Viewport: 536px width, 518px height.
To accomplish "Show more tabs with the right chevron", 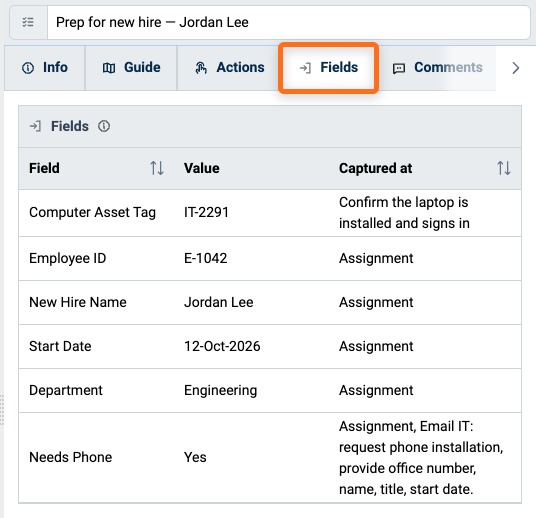I will point(516,68).
